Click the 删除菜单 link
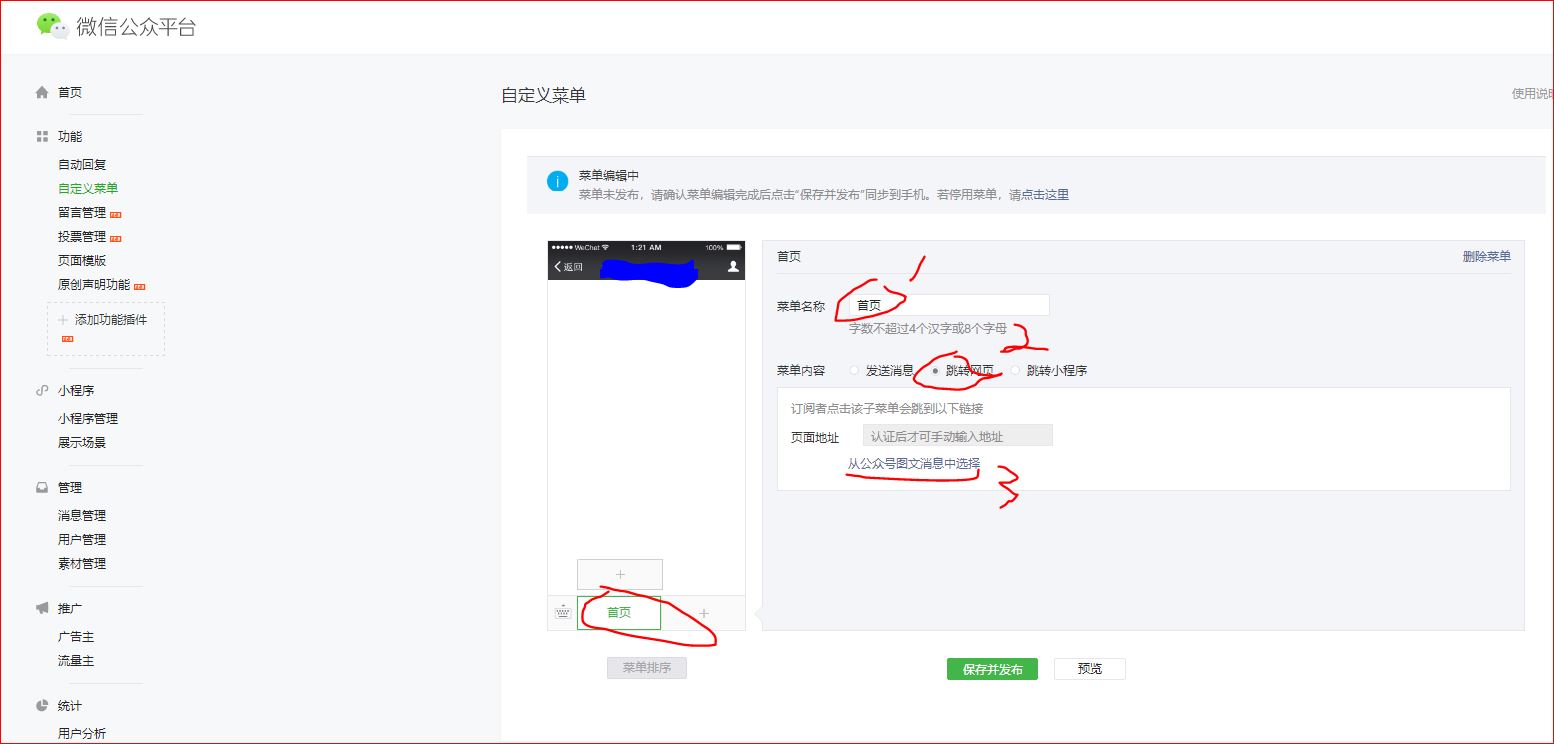 point(1487,256)
